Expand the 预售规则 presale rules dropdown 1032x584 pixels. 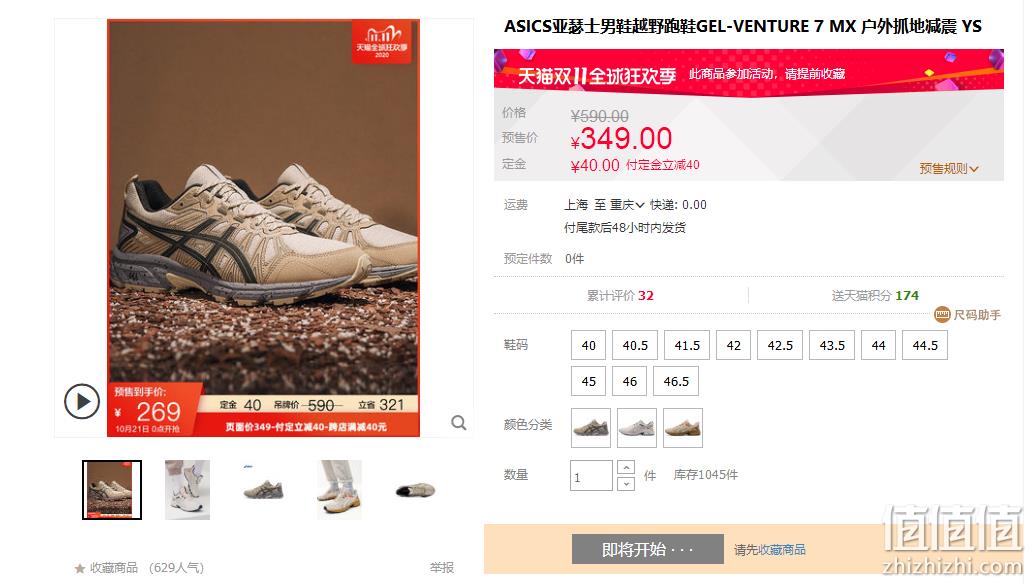948,169
